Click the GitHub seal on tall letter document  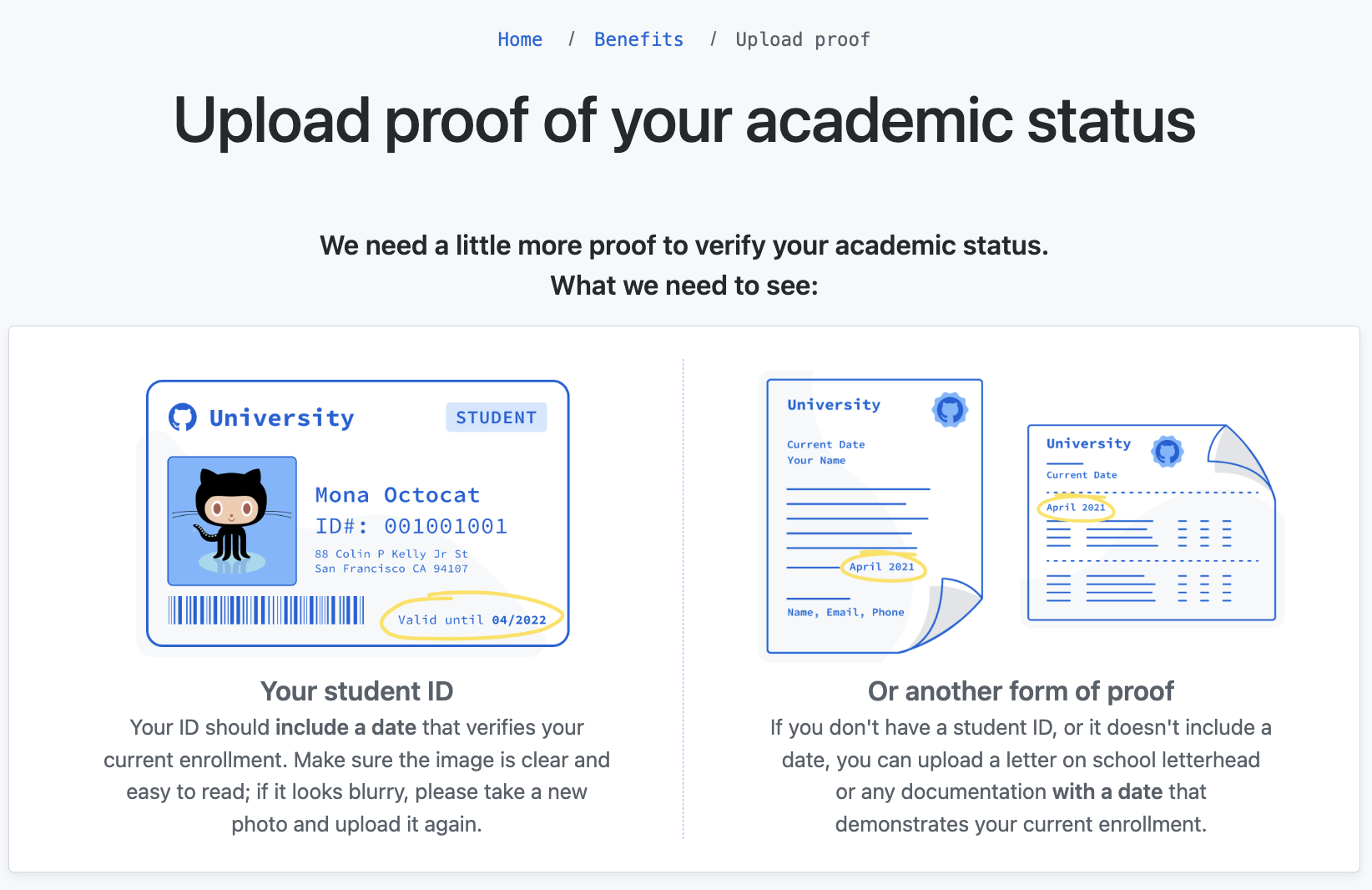pyautogui.click(x=950, y=410)
